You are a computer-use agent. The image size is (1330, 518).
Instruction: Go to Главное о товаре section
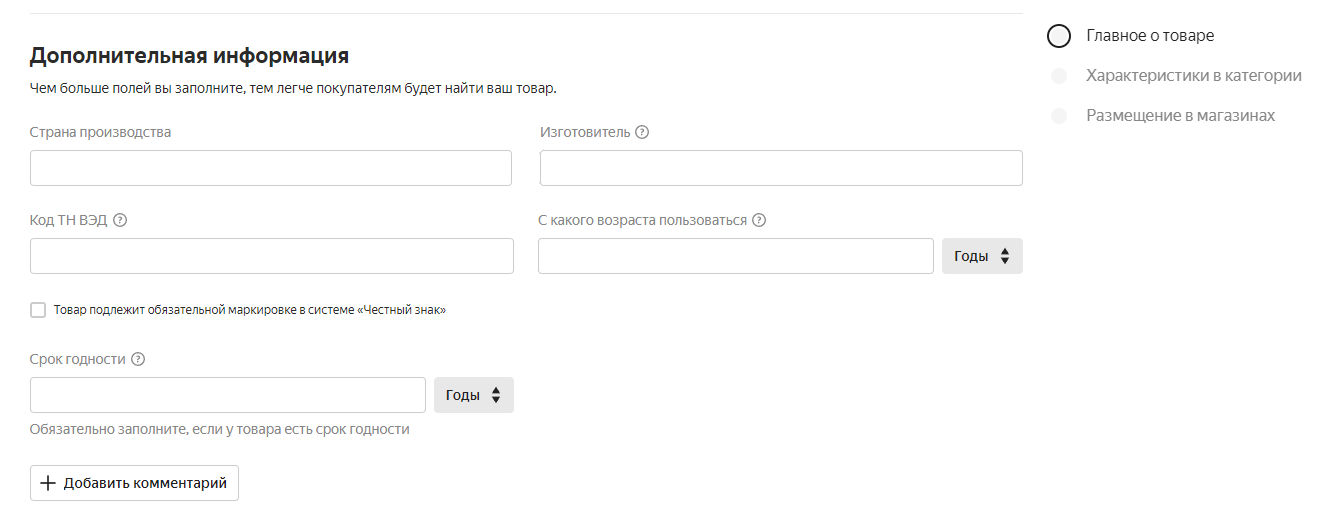[x=1150, y=36]
